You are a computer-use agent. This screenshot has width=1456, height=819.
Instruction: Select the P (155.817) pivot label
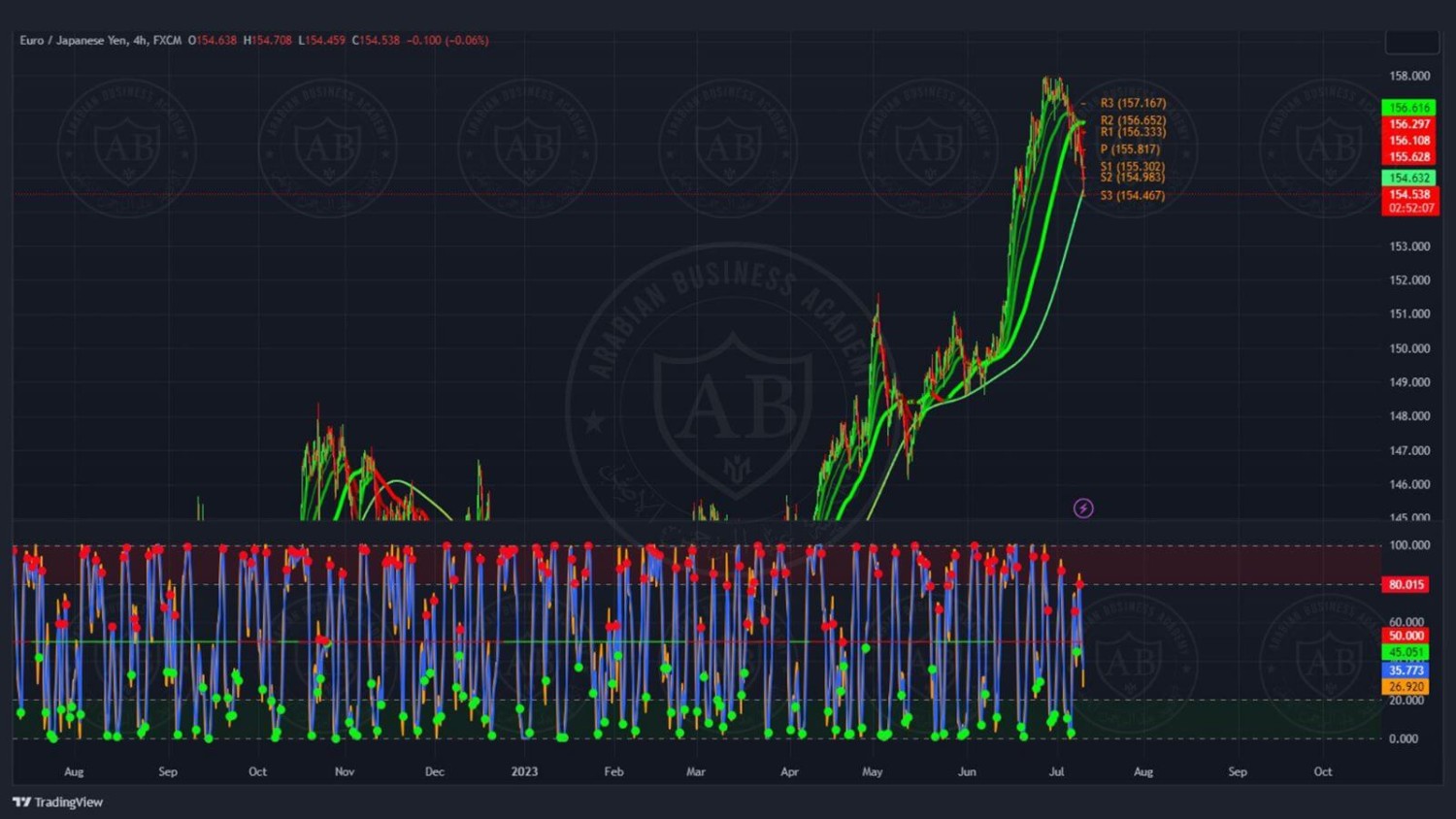(1130, 149)
